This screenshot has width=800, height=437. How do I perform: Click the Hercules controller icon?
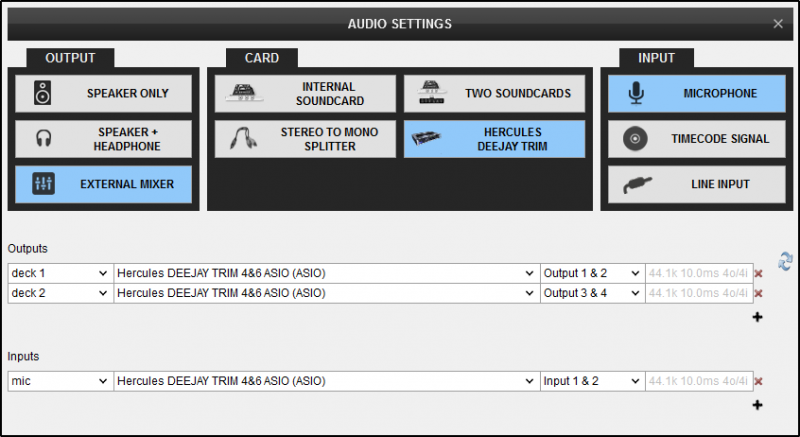[x=426, y=138]
